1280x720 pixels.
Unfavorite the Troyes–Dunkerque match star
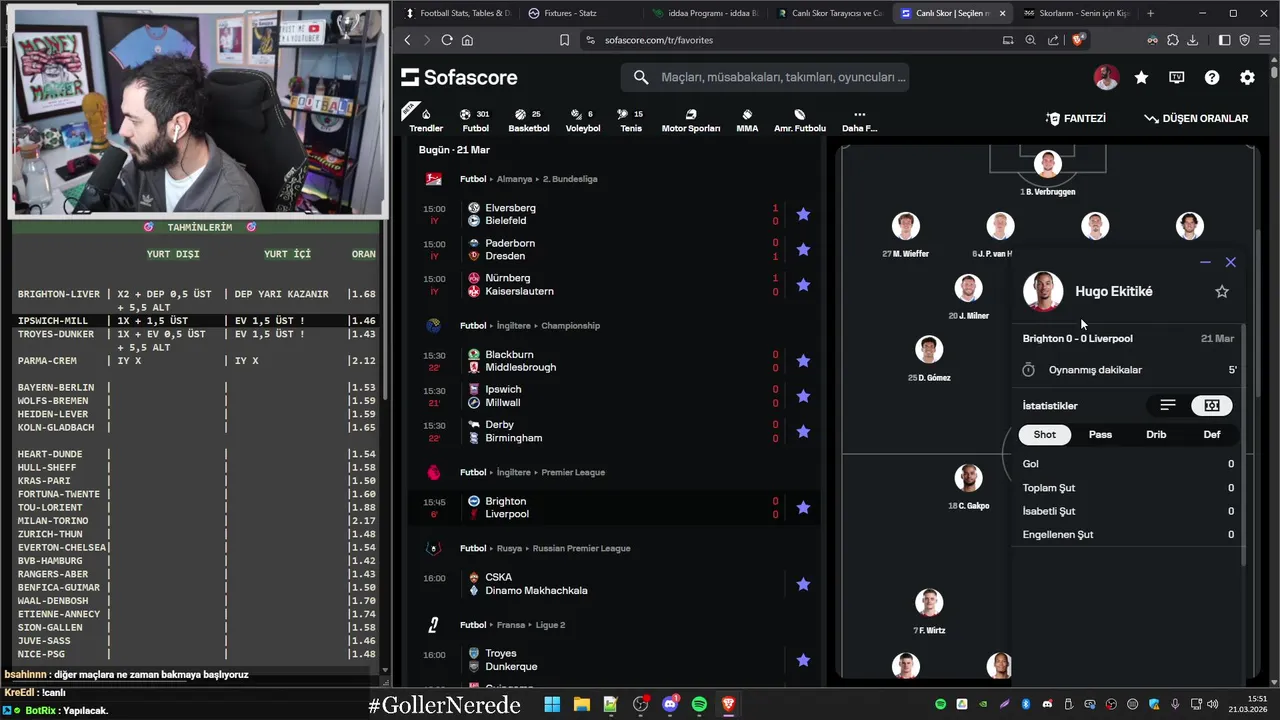click(803, 660)
